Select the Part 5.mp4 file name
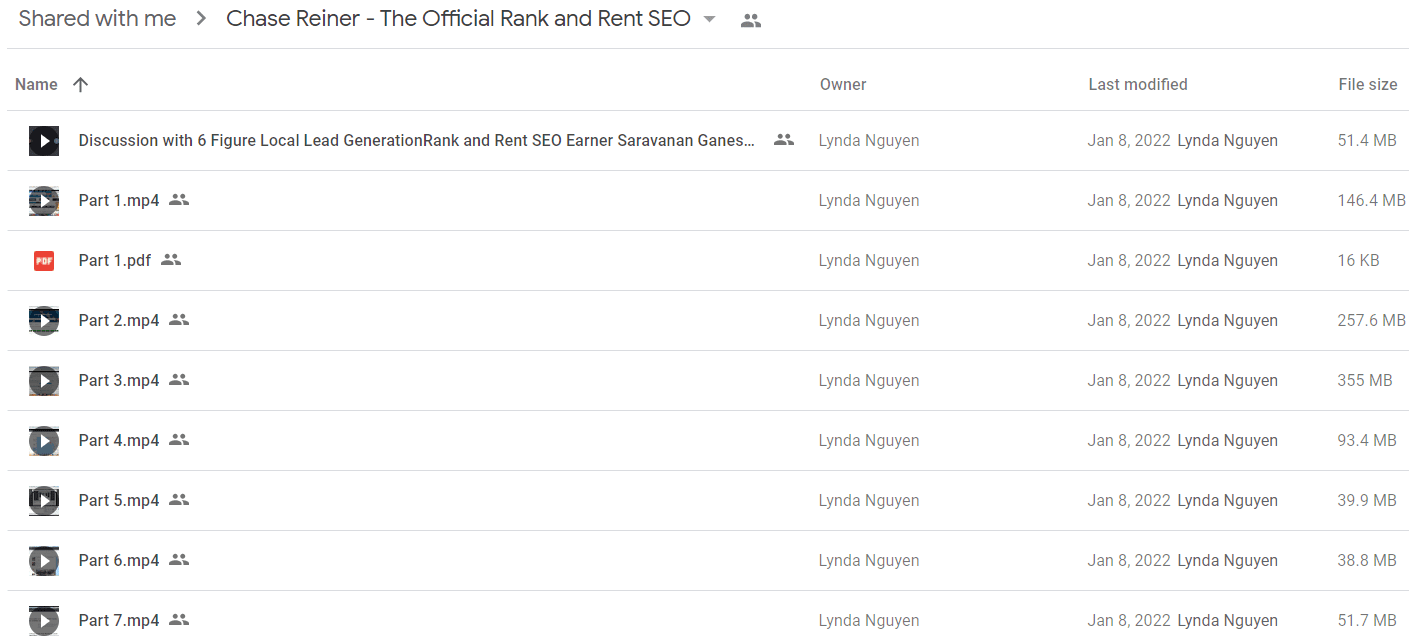This screenshot has height=643, width=1409. click(x=119, y=500)
